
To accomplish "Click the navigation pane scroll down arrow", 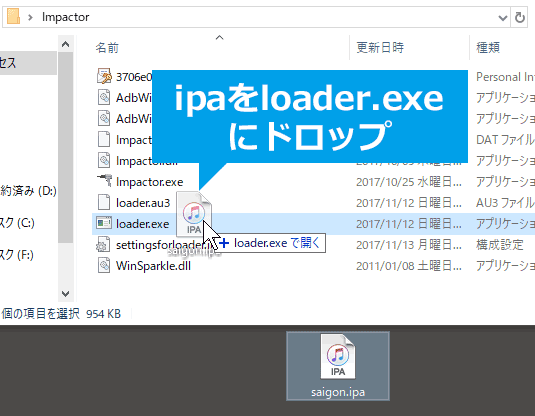I will pos(66,293).
